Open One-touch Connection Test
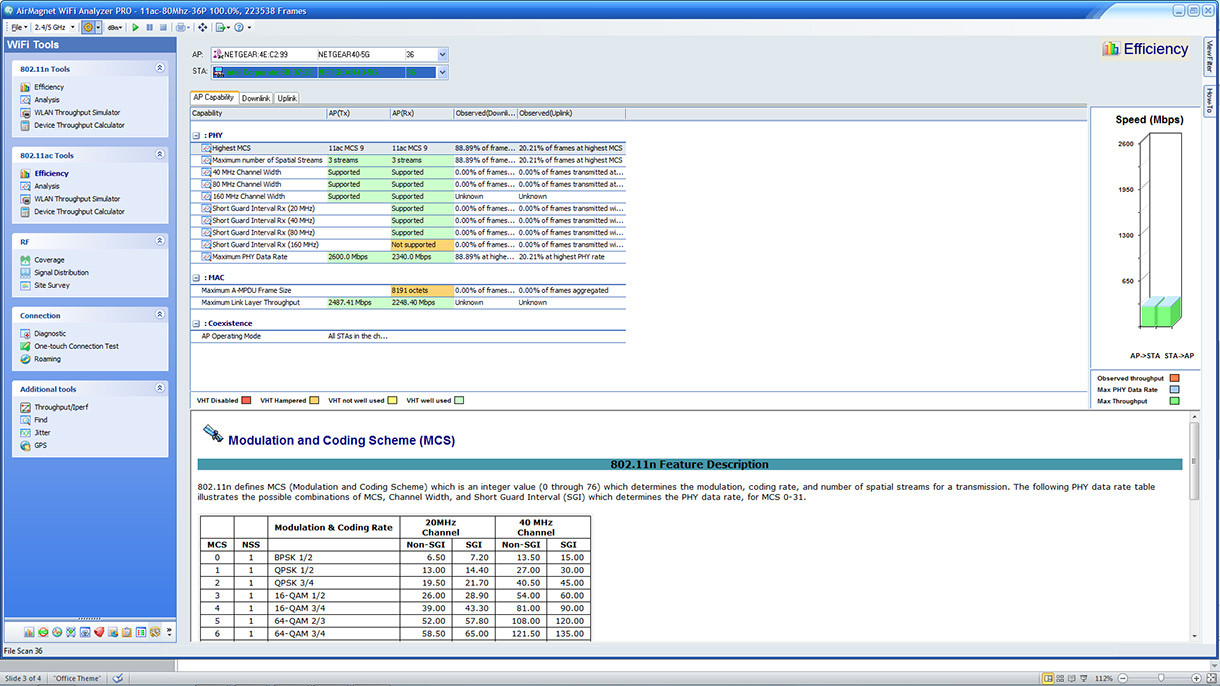Viewport: 1220px width, 686px height. click(x=76, y=346)
